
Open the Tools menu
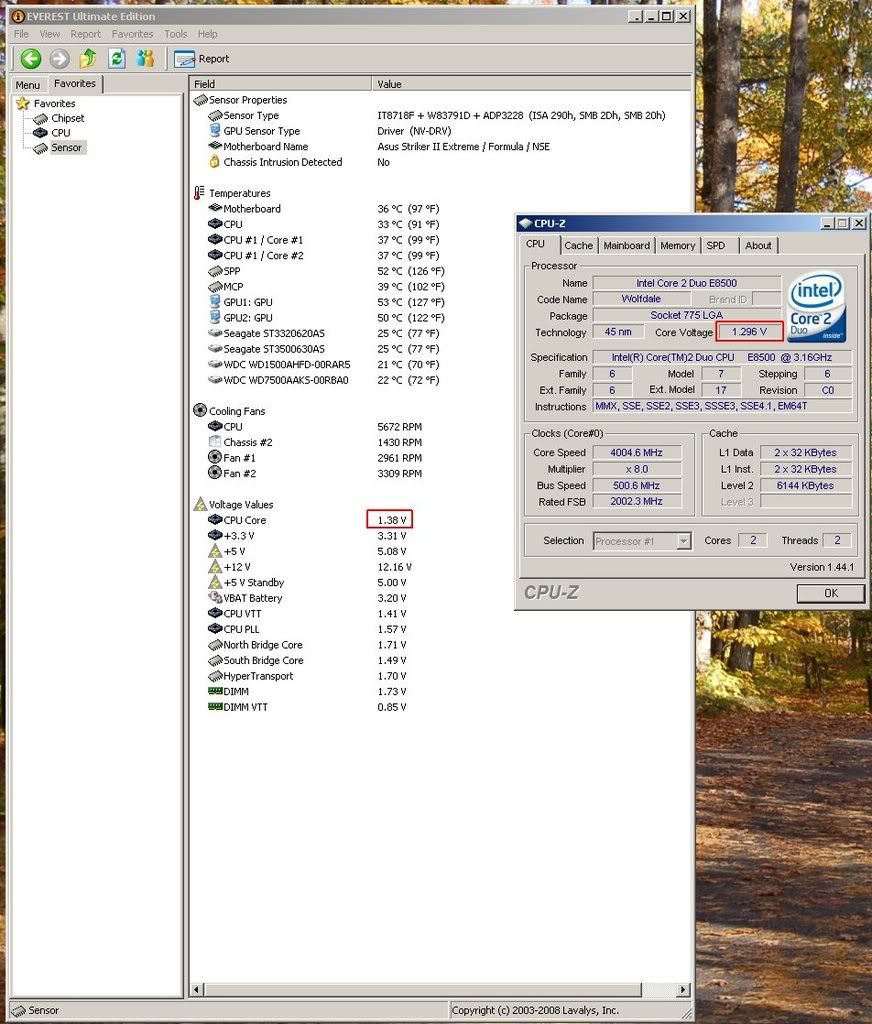point(176,34)
